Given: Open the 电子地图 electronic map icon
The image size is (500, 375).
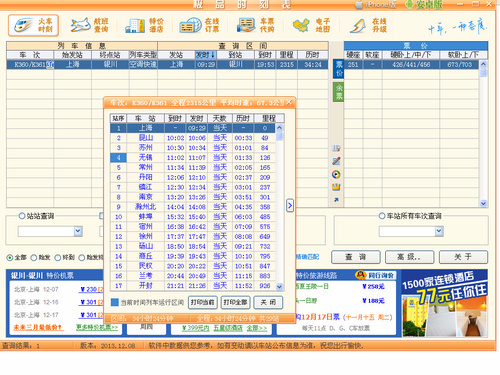Looking at the screenshot, I should click(x=311, y=25).
